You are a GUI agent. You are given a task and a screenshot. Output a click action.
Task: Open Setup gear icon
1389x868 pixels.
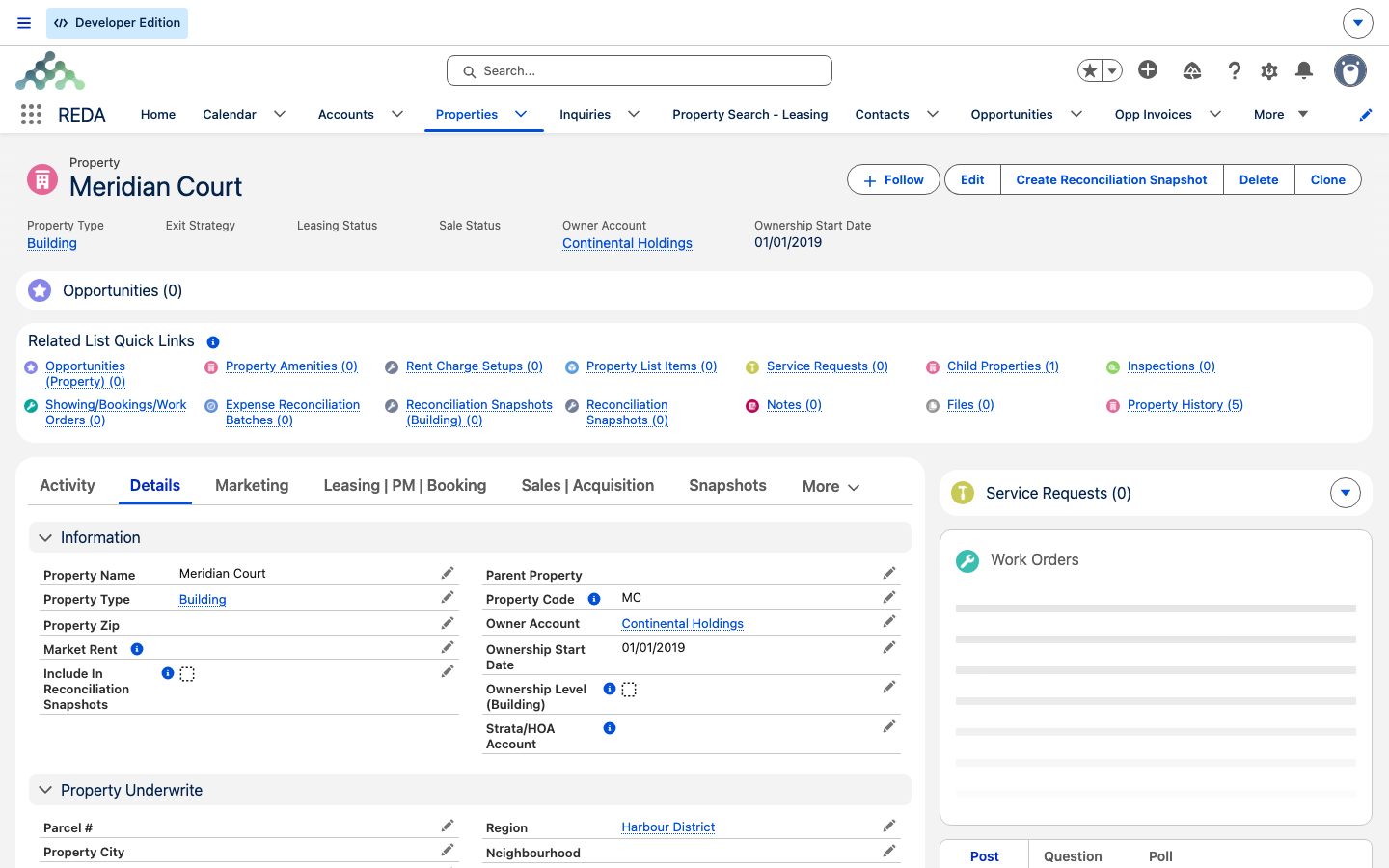[x=1269, y=70]
